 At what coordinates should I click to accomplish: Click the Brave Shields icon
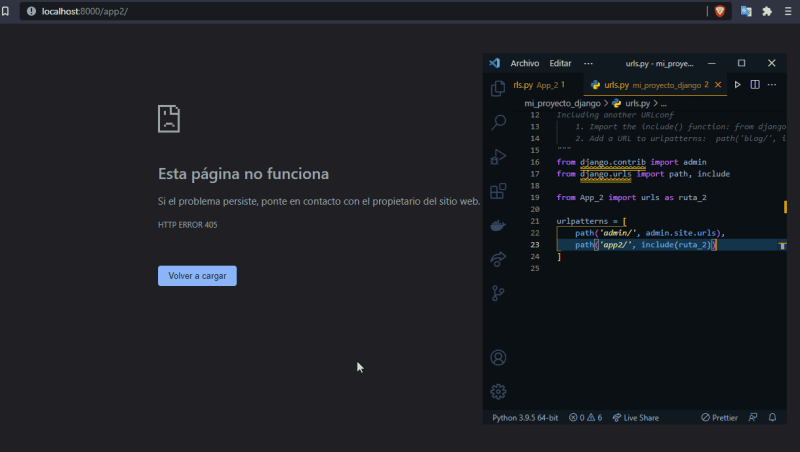[x=719, y=11]
